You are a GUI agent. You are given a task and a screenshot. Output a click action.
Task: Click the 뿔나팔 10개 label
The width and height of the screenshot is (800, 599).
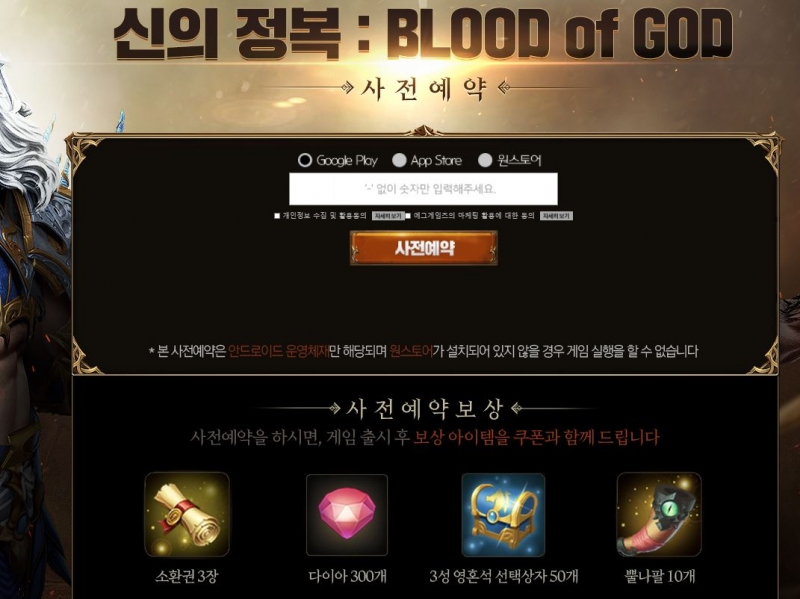tap(660, 577)
